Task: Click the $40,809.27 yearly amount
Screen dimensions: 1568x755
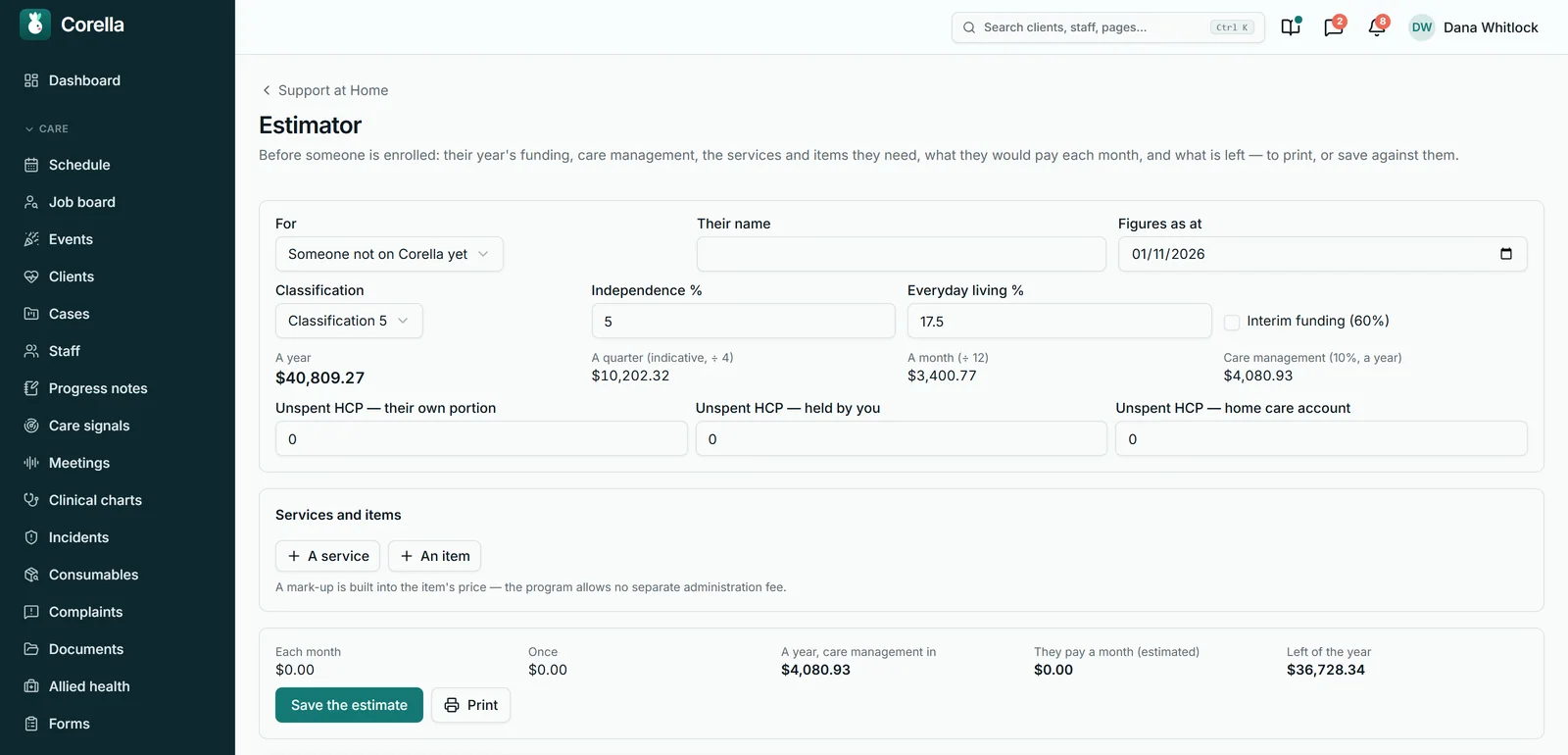Action: coord(319,377)
